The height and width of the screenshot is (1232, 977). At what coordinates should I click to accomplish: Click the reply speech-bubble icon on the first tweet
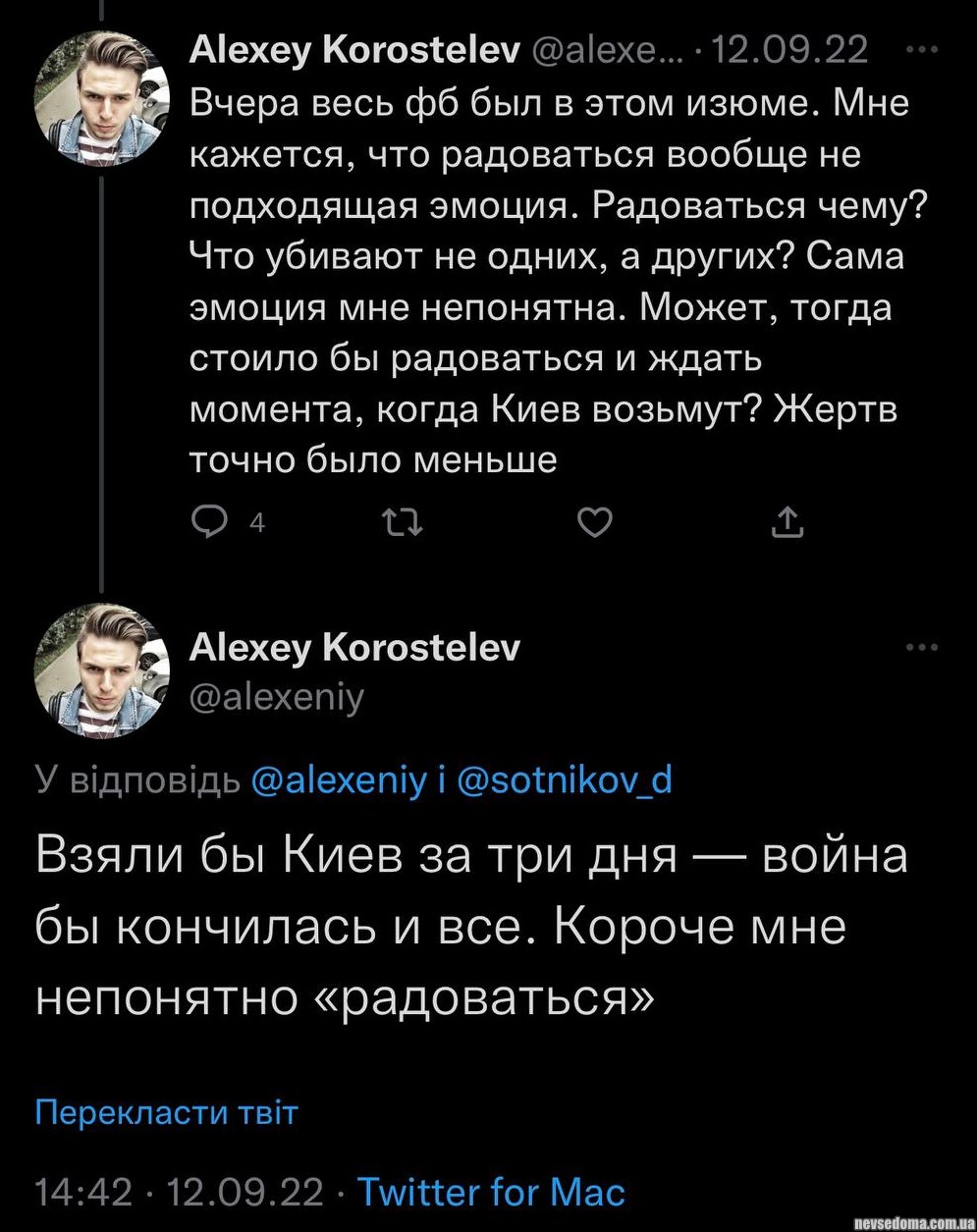tap(209, 524)
